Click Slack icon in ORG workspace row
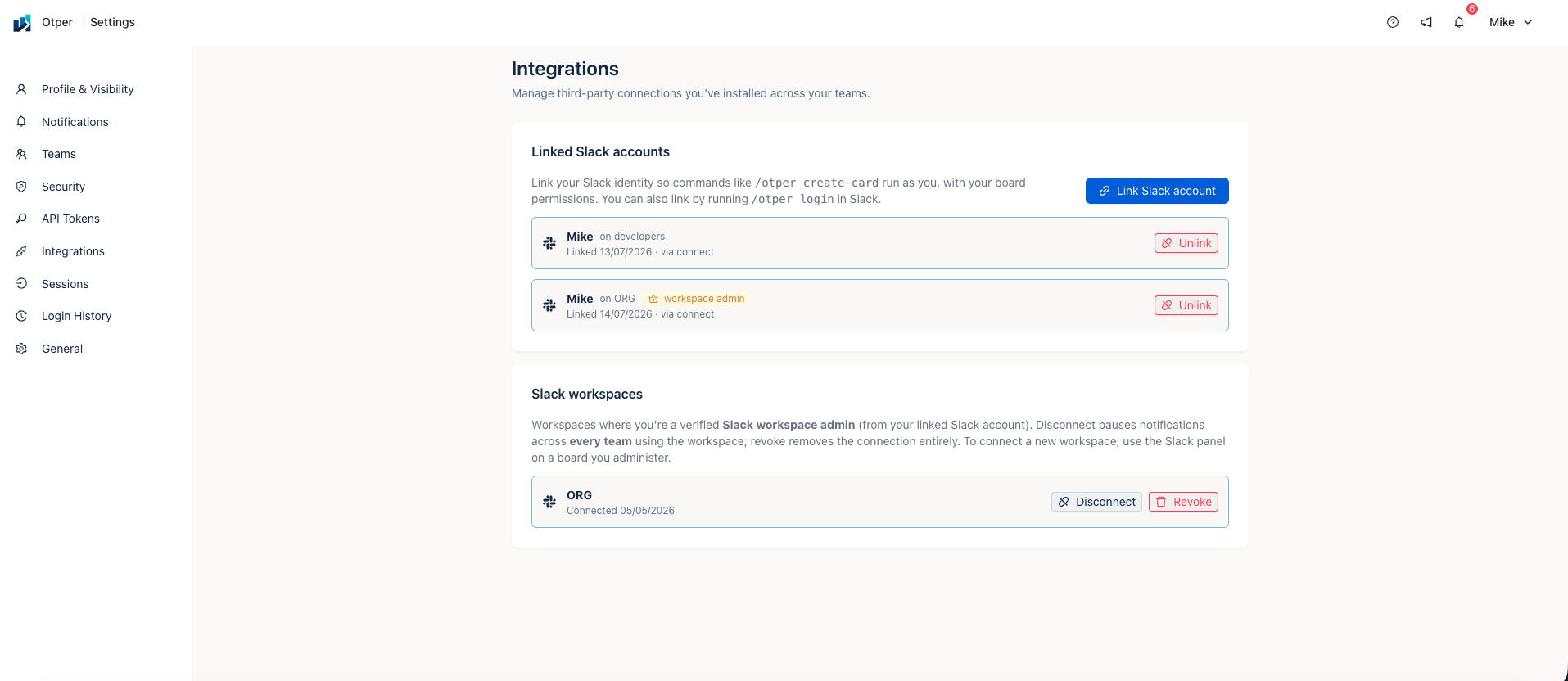This screenshot has width=1568, height=681. click(x=549, y=502)
